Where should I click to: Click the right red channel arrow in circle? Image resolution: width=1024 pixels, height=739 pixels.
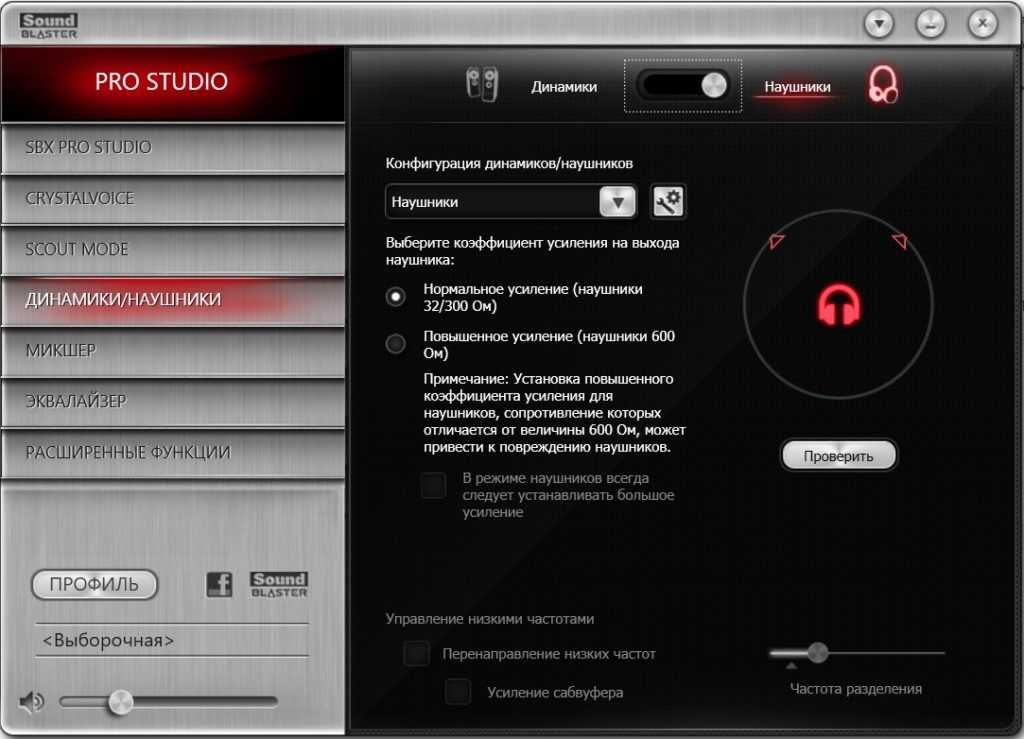click(x=898, y=241)
